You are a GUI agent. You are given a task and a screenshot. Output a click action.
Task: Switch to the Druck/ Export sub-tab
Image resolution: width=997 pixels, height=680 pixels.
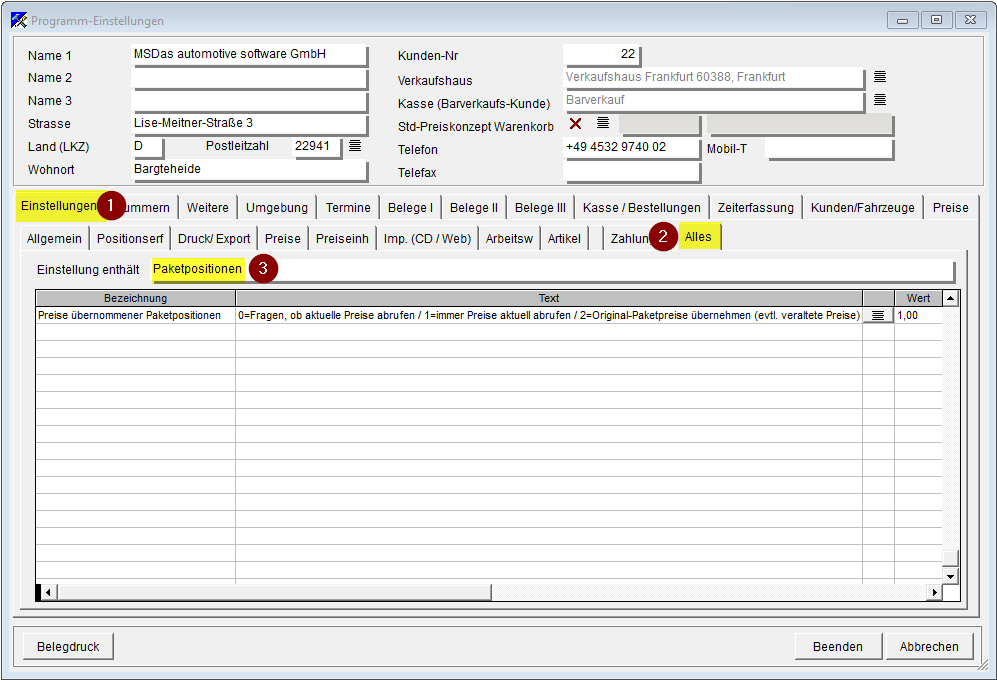click(x=214, y=239)
